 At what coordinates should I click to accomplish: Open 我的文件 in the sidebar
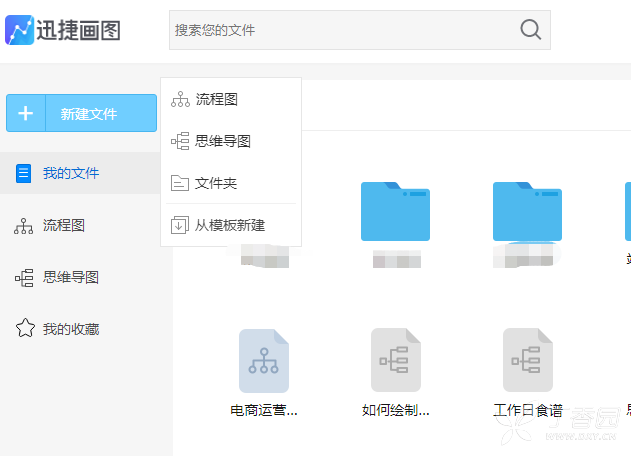[x=80, y=173]
